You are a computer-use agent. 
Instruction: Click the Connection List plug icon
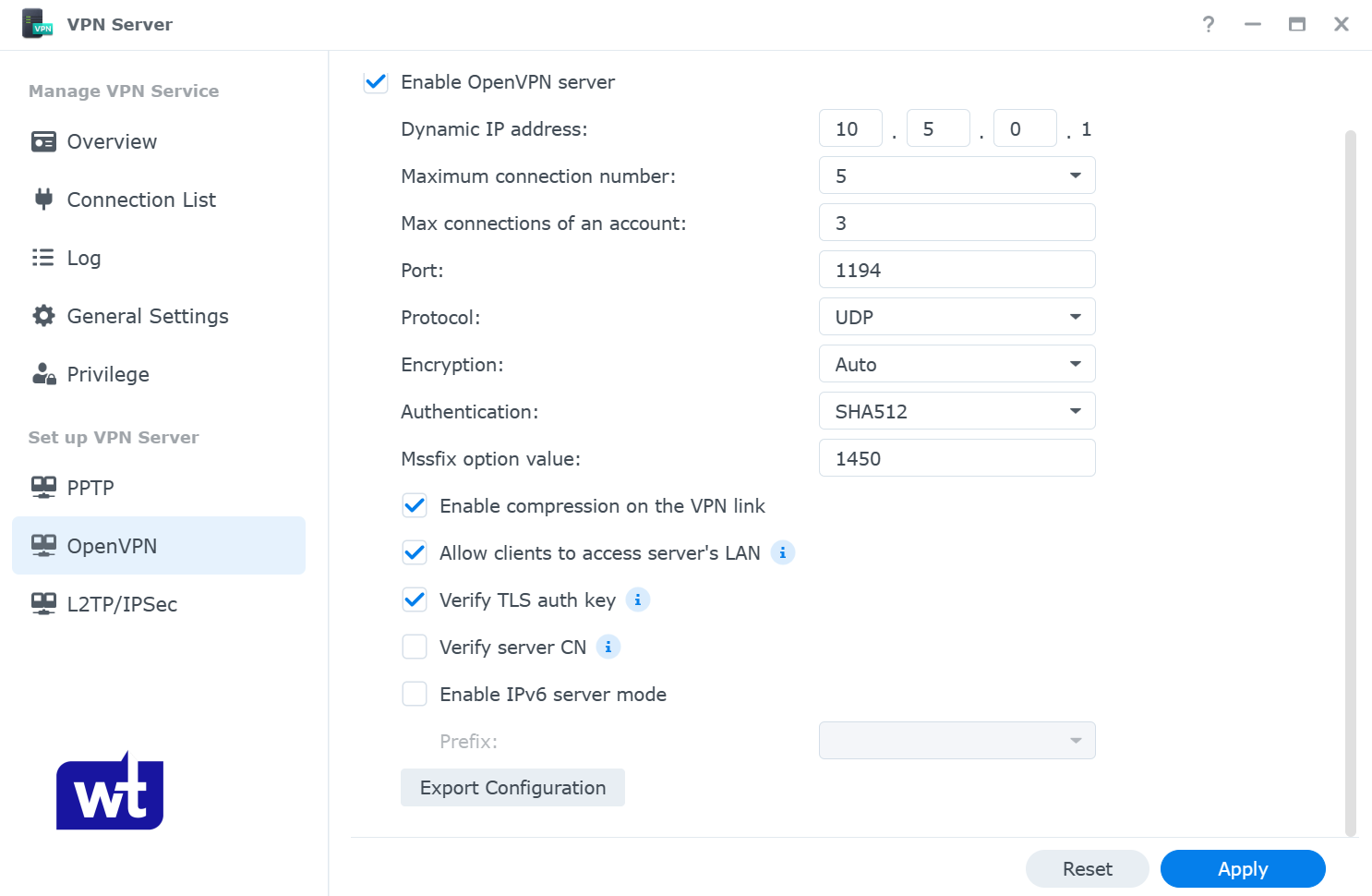[43, 200]
